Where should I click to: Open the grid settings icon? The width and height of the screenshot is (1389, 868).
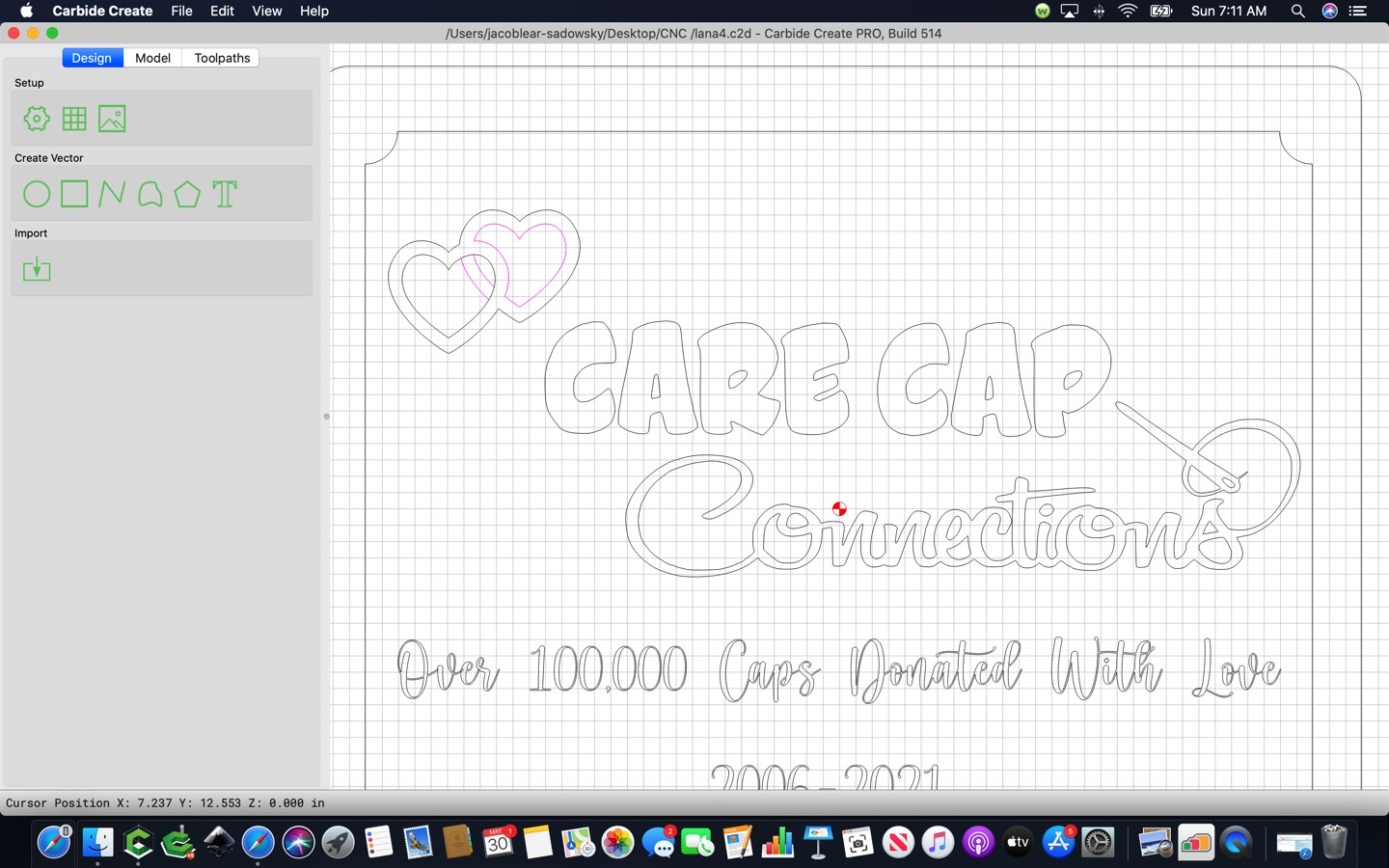(x=74, y=119)
